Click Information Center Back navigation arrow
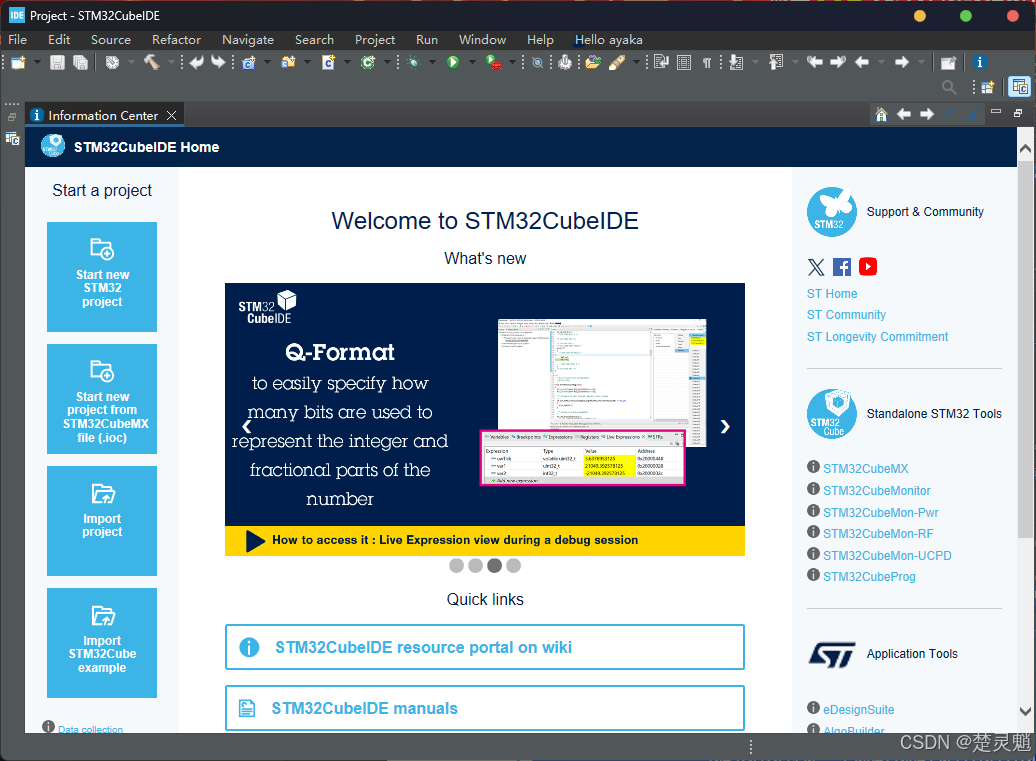Viewport: 1036px width, 761px height. coord(903,114)
